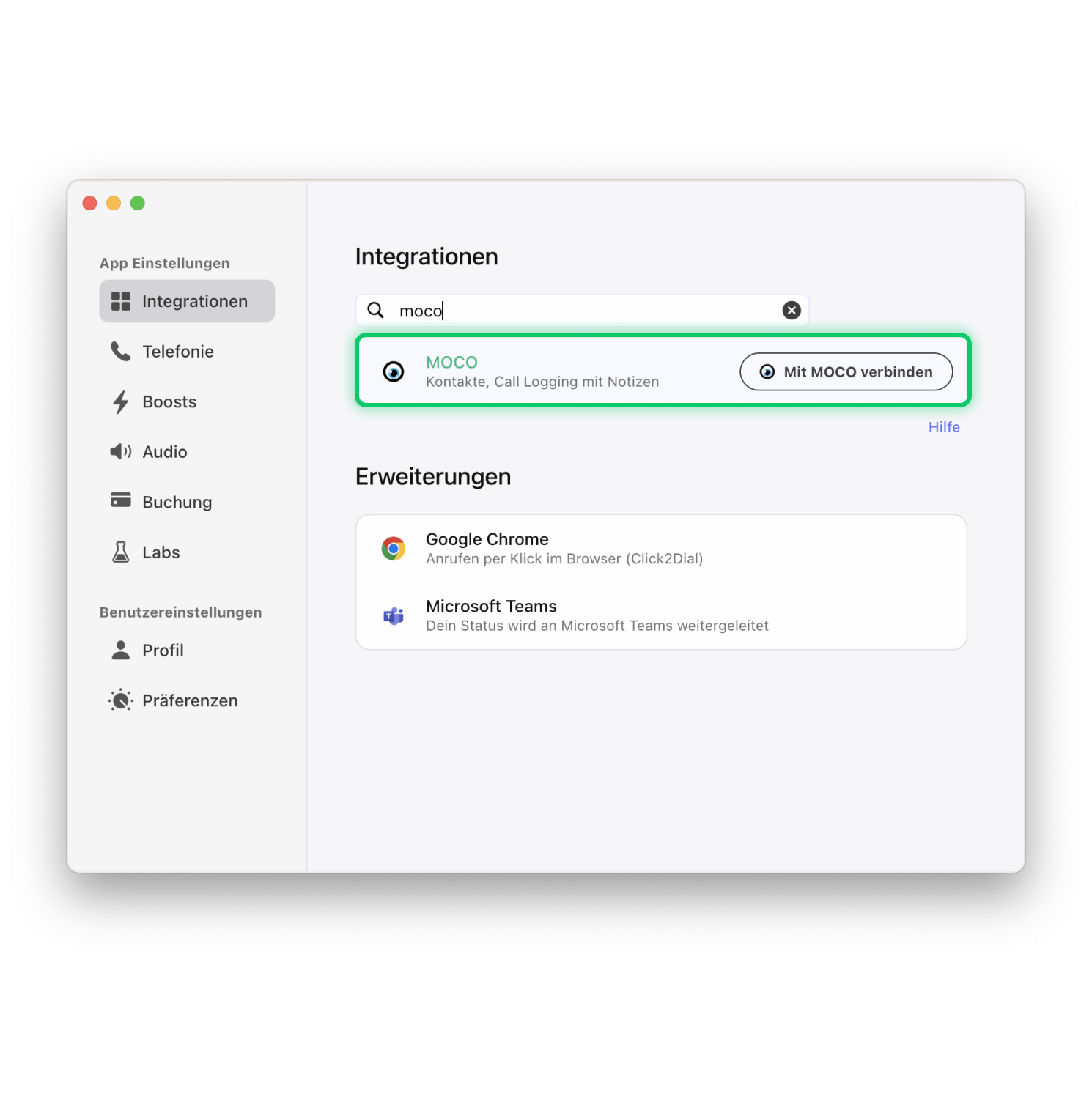
Task: Select the MOCO integration title
Action: tap(451, 363)
